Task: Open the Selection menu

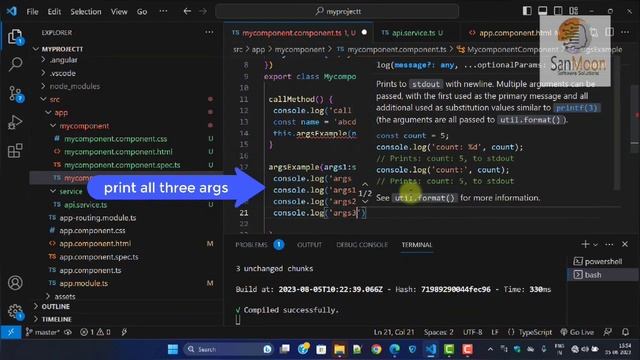Action: (86, 12)
